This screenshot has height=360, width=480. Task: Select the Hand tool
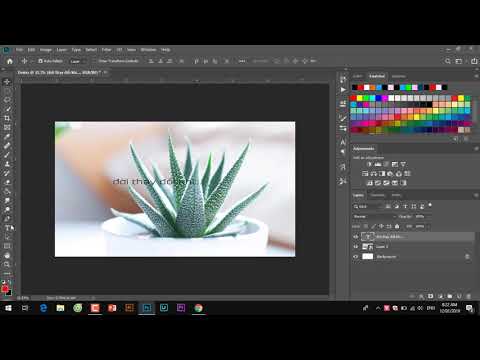[7, 255]
